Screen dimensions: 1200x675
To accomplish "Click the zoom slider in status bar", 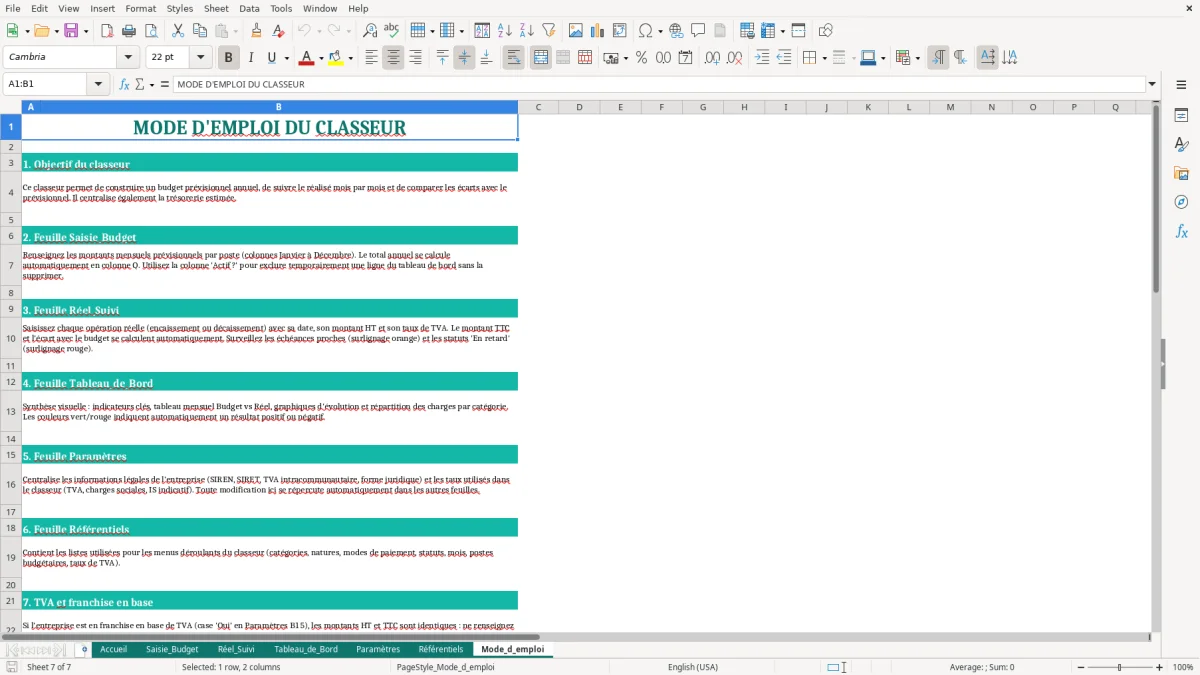I will click(x=1119, y=667).
